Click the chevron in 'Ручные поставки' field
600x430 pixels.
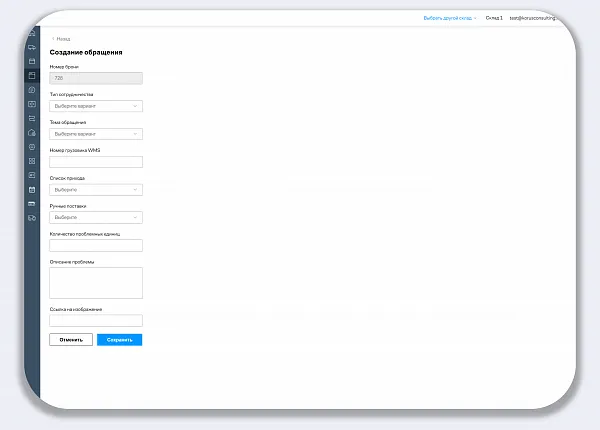(x=135, y=217)
